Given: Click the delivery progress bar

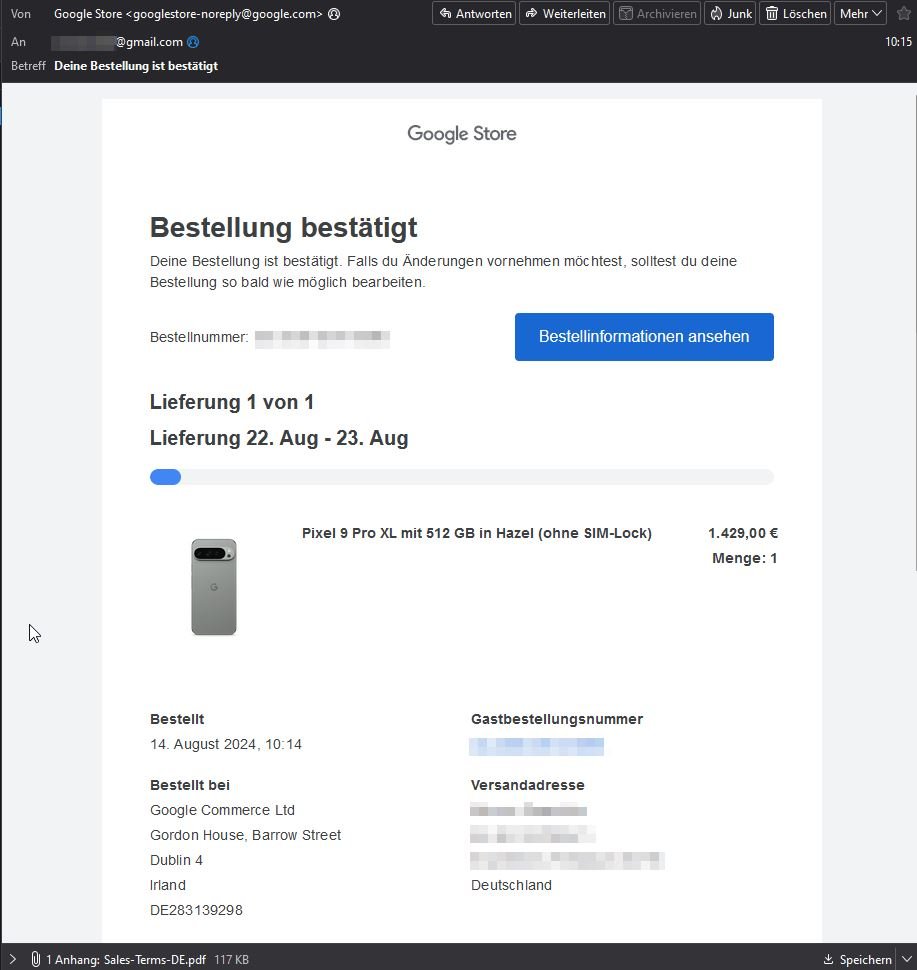Looking at the screenshot, I should coord(461,477).
